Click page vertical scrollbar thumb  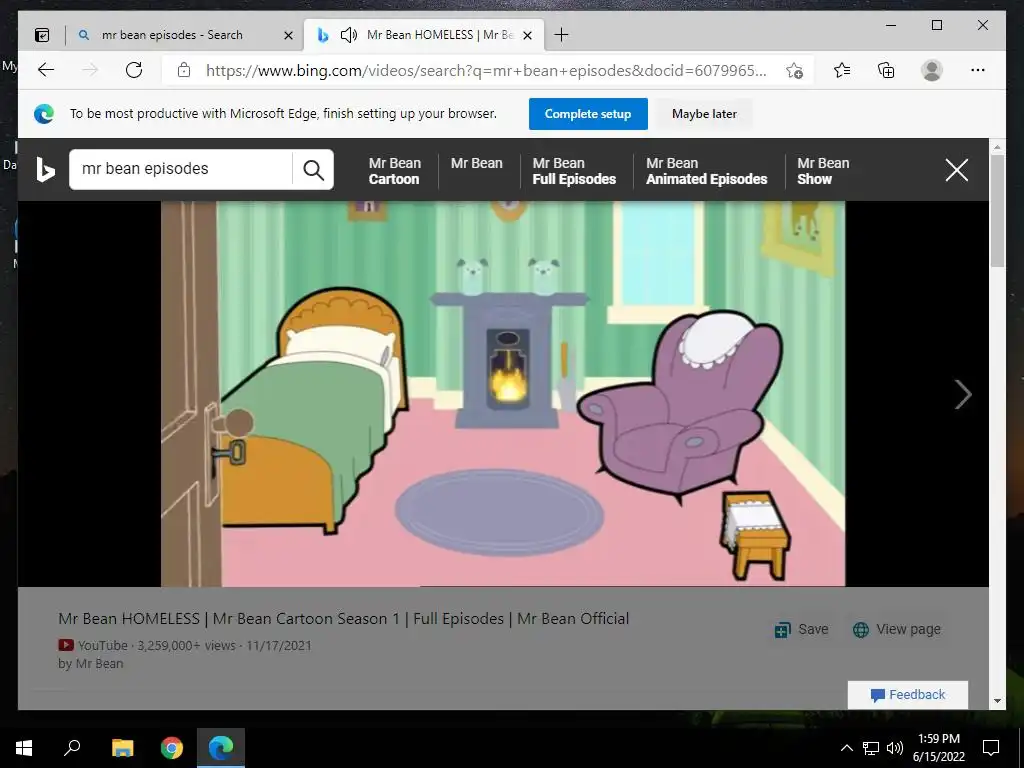click(997, 210)
